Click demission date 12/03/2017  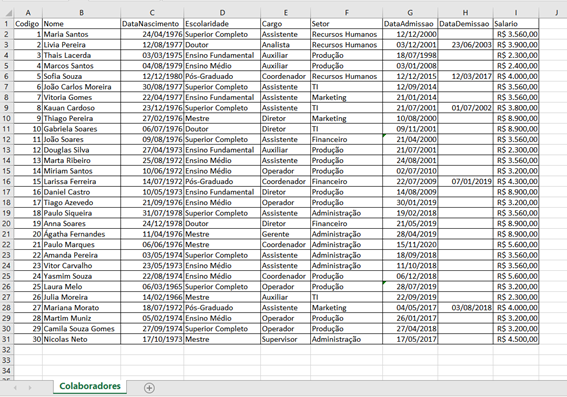pos(465,76)
